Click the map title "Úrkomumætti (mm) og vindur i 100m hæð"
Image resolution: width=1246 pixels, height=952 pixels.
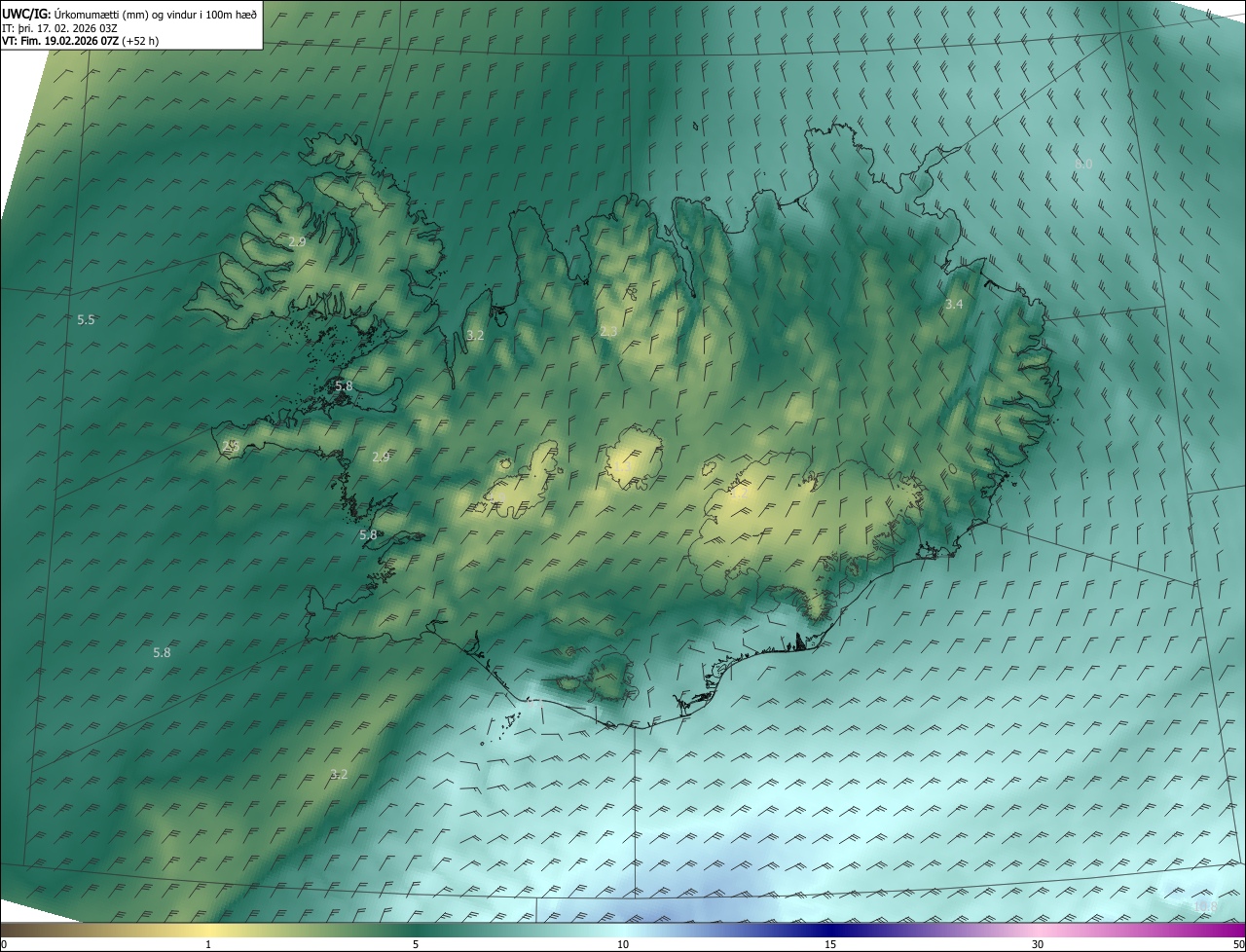pos(156,14)
